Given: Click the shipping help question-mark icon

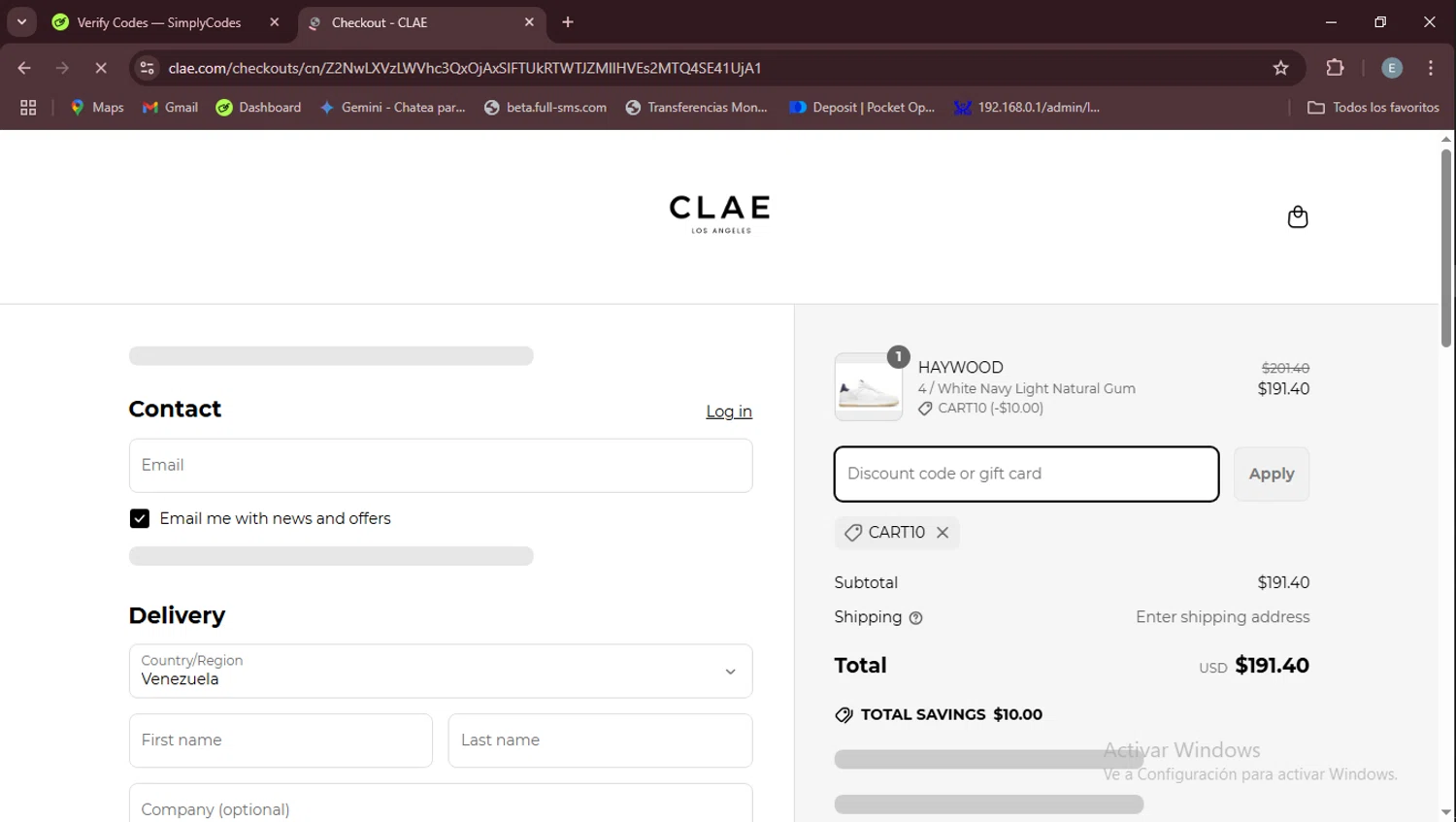Looking at the screenshot, I should point(915,618).
